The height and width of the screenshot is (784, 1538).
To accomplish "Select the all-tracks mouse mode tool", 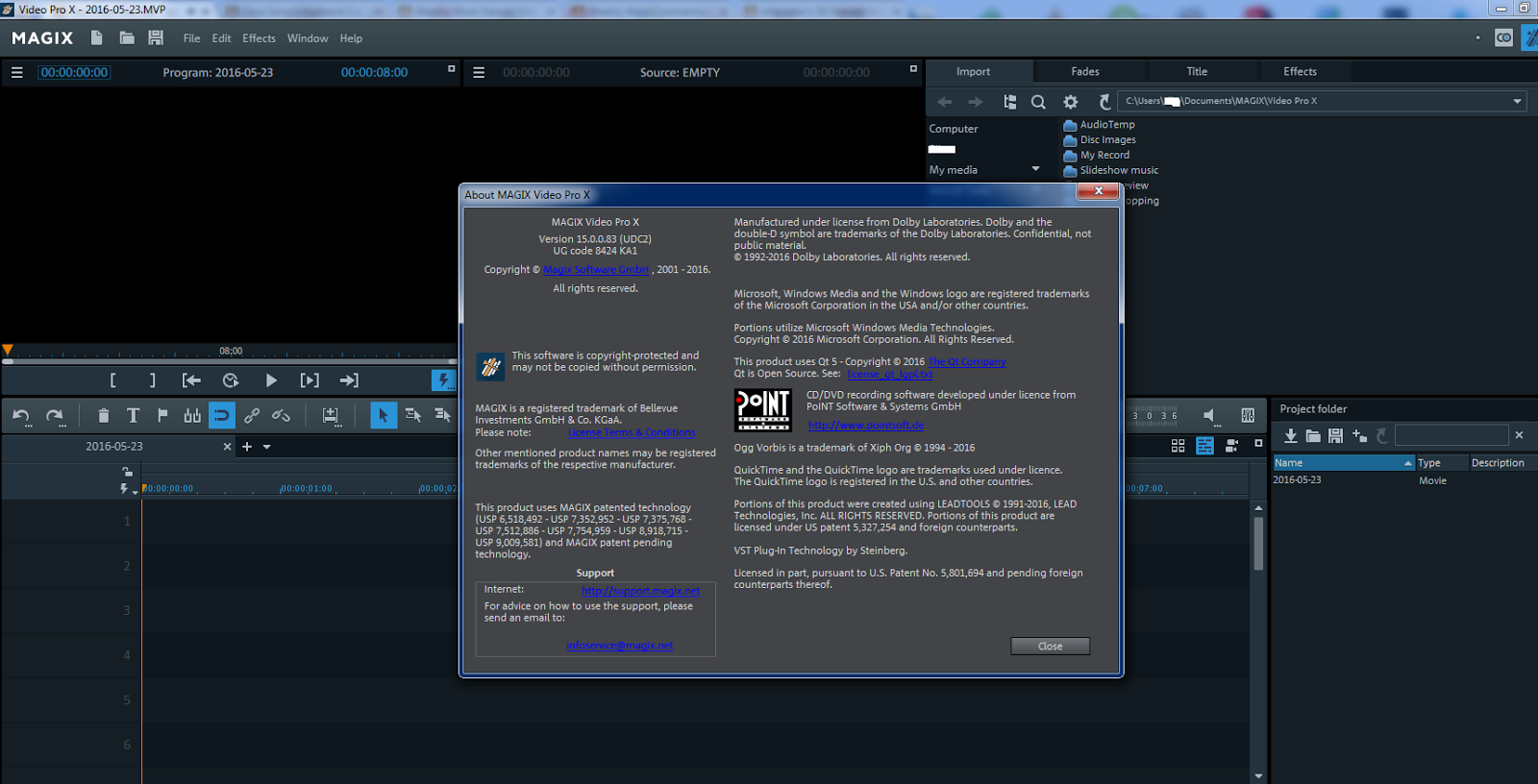I will (443, 415).
